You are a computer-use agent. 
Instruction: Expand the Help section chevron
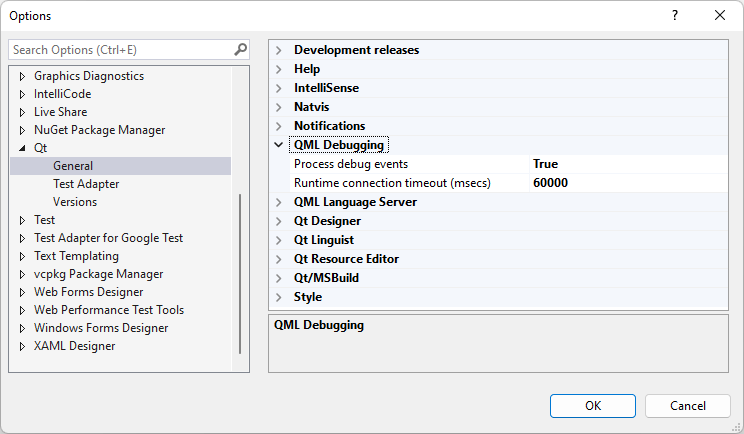click(x=279, y=69)
